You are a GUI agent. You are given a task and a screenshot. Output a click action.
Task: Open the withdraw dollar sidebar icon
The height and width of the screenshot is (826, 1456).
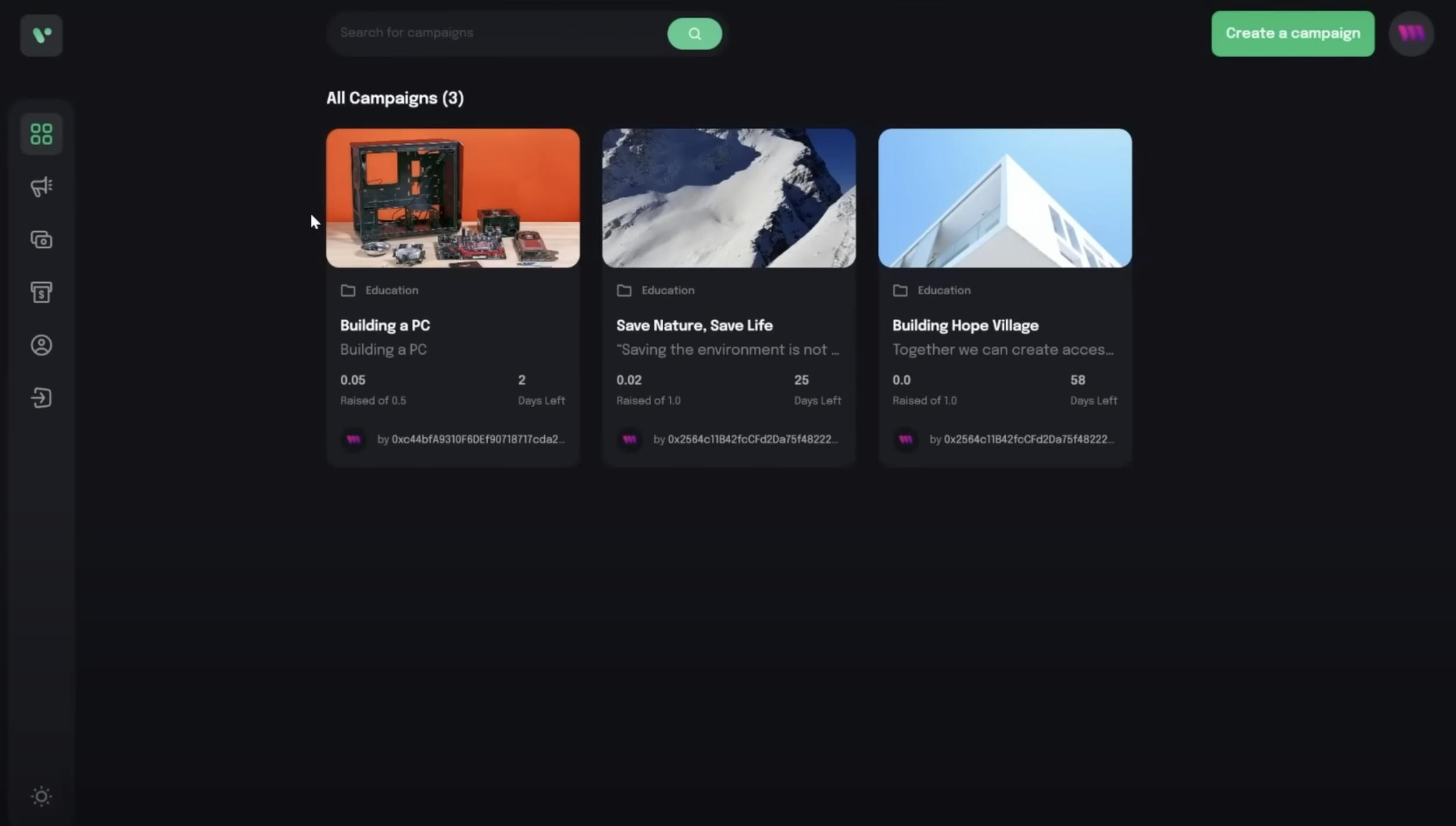click(41, 292)
